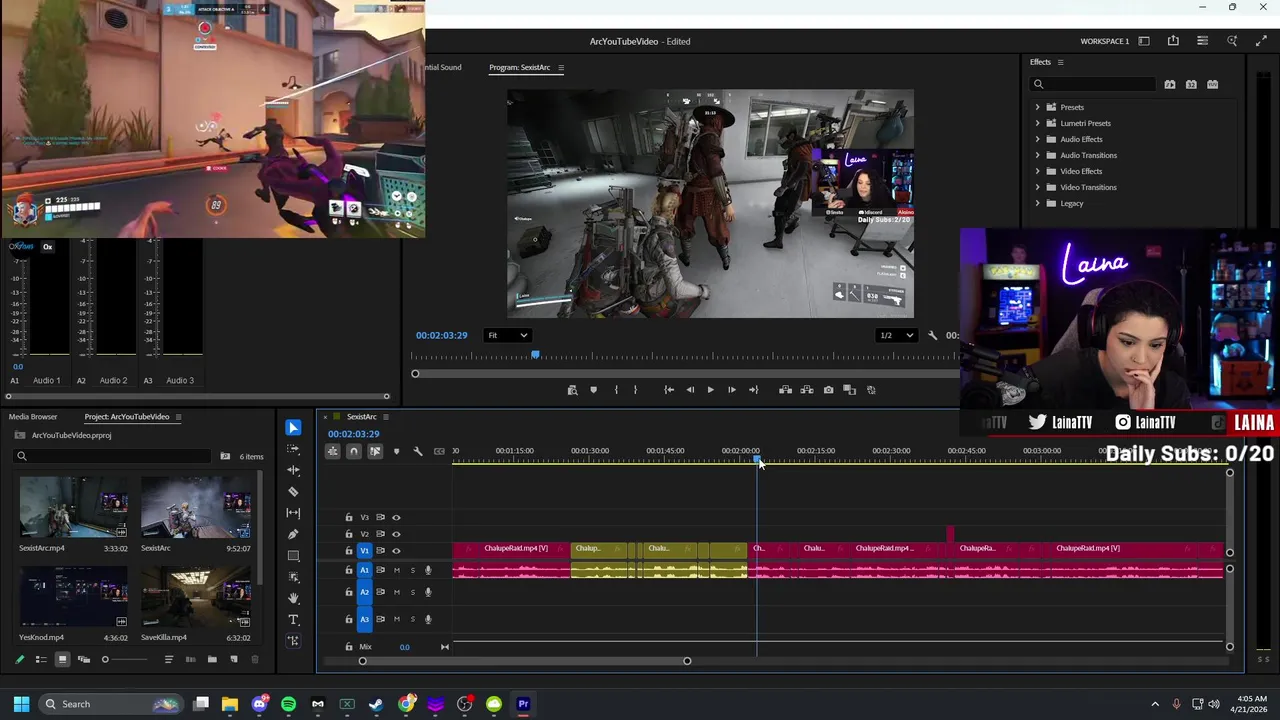Expand the Video Effects folder

click(x=1037, y=171)
